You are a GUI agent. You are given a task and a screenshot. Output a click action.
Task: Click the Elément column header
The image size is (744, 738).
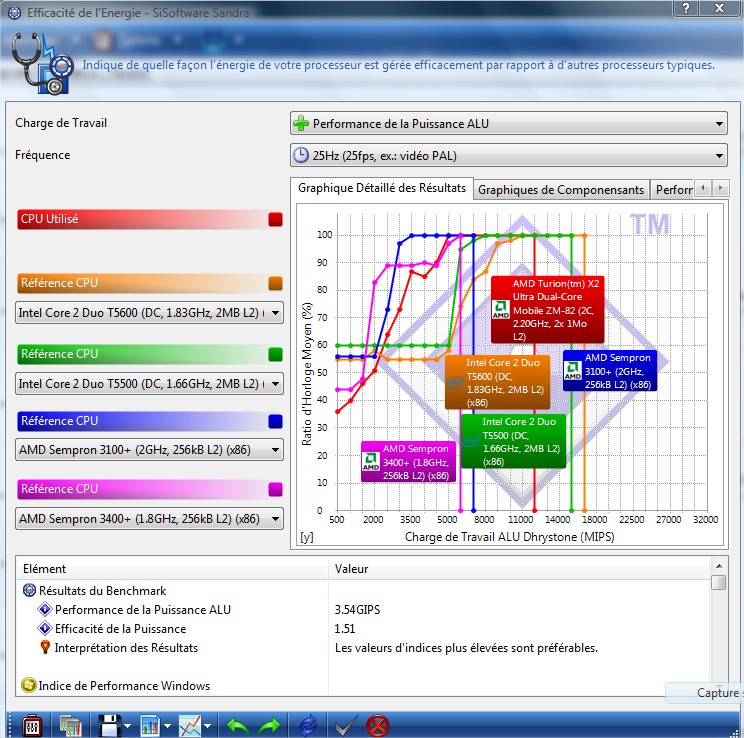click(x=172, y=569)
